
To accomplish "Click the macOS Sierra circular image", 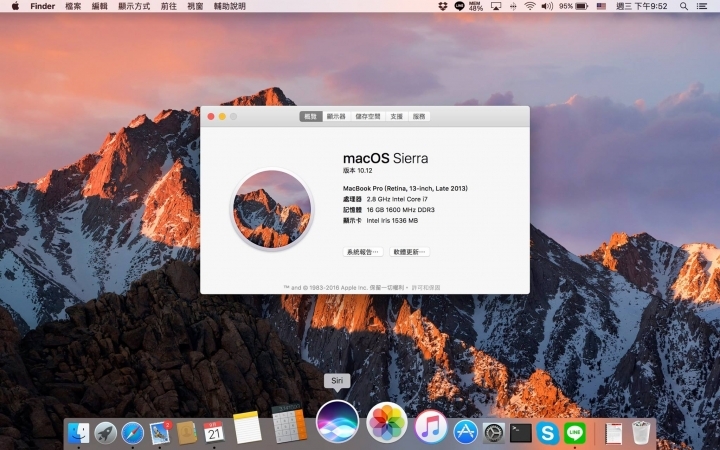I will pyautogui.click(x=272, y=209).
